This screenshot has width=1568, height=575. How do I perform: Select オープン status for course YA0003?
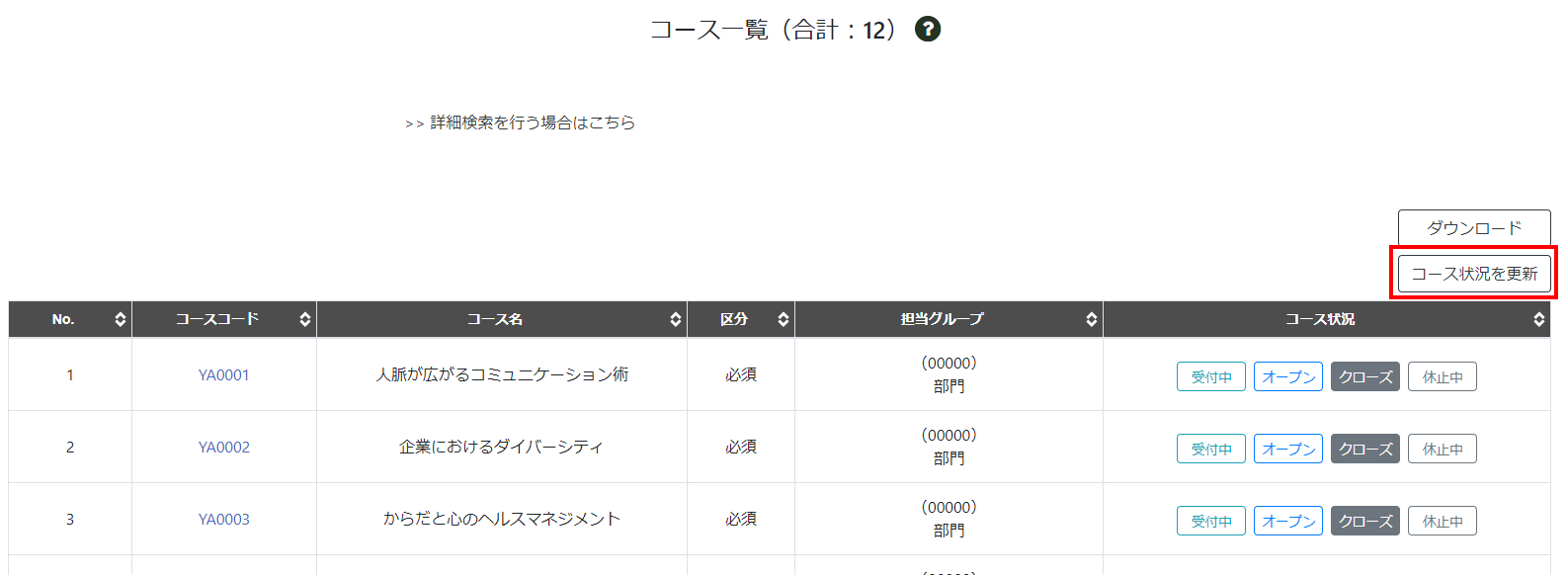point(1287,521)
